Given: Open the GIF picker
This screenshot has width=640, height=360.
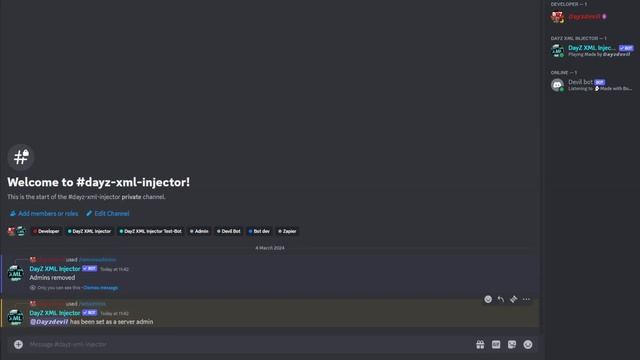Looking at the screenshot, I should [x=496, y=344].
